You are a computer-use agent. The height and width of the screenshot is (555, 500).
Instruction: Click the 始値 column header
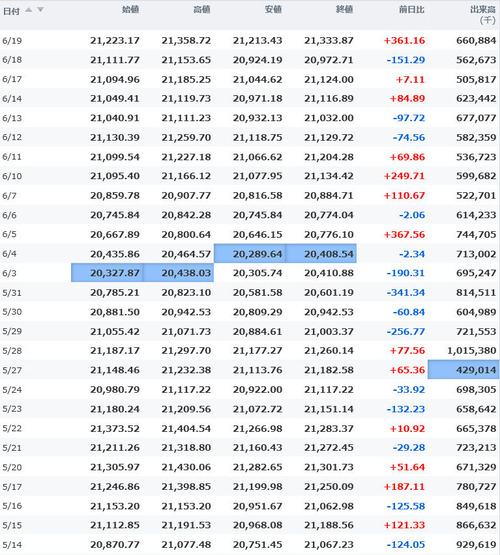click(x=130, y=9)
